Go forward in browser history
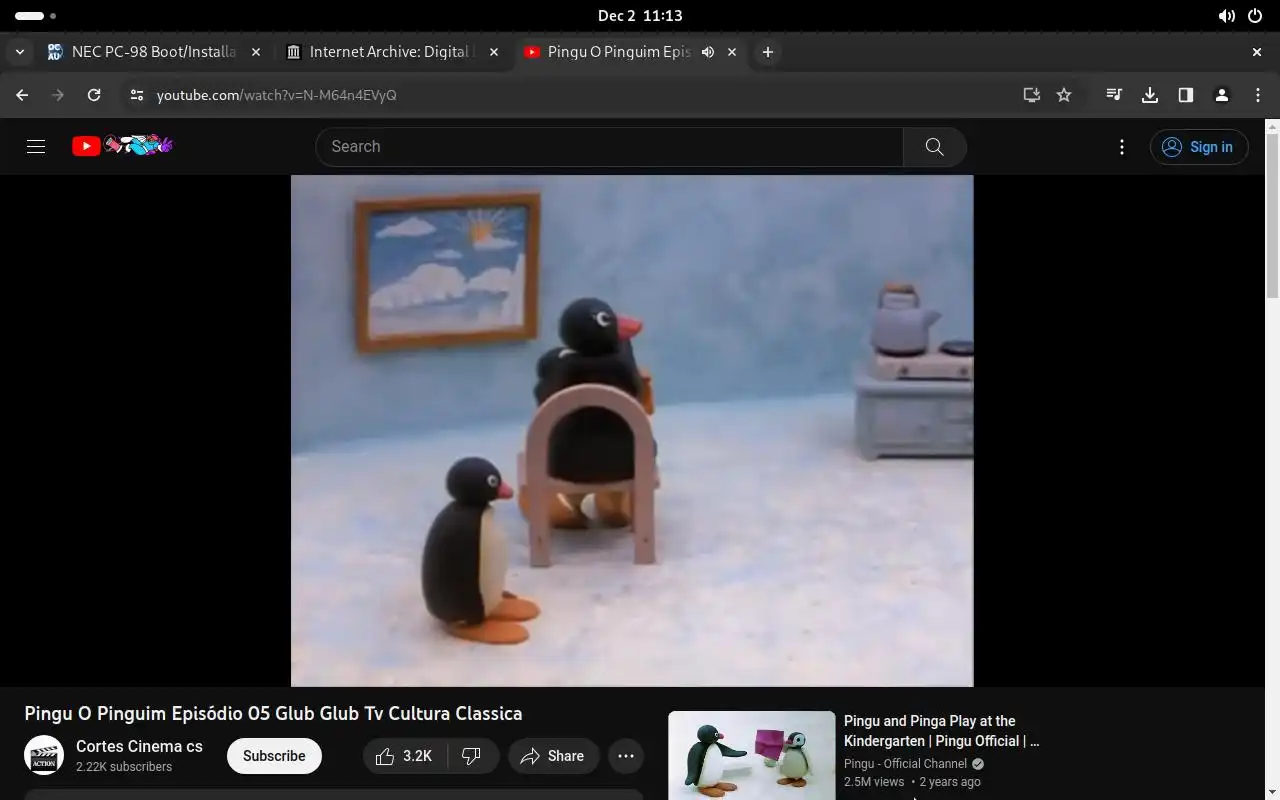Image resolution: width=1280 pixels, height=800 pixels. 58,95
